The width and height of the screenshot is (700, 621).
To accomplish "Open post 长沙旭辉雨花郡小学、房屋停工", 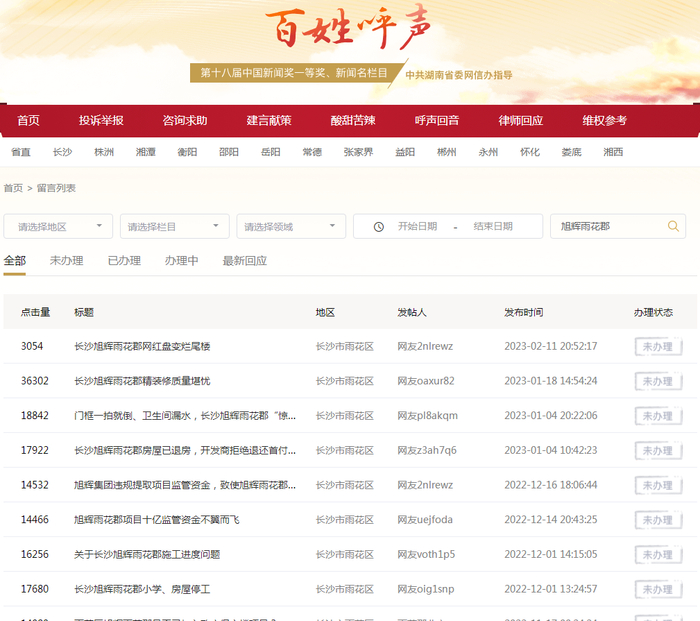I will 142,589.
